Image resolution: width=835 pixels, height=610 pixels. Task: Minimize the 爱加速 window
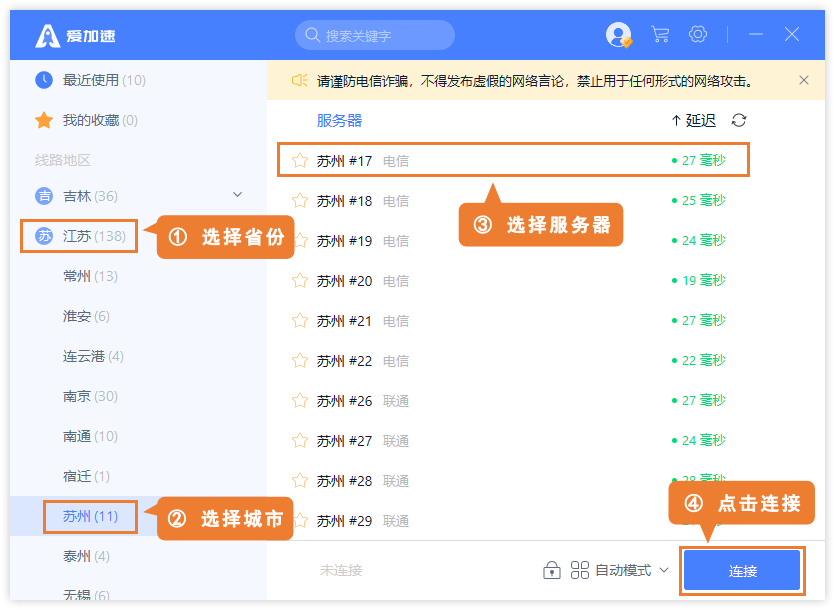coord(756,35)
